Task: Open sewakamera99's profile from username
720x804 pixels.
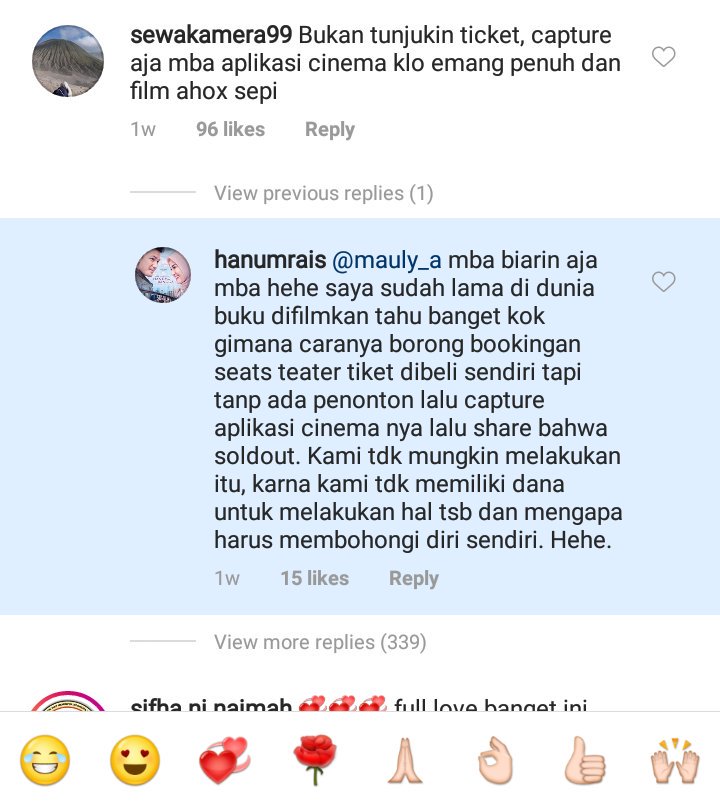Action: tap(211, 35)
